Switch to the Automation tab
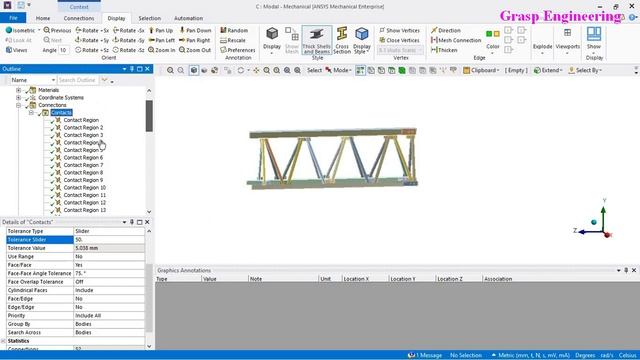640x360 pixels. [x=188, y=18]
